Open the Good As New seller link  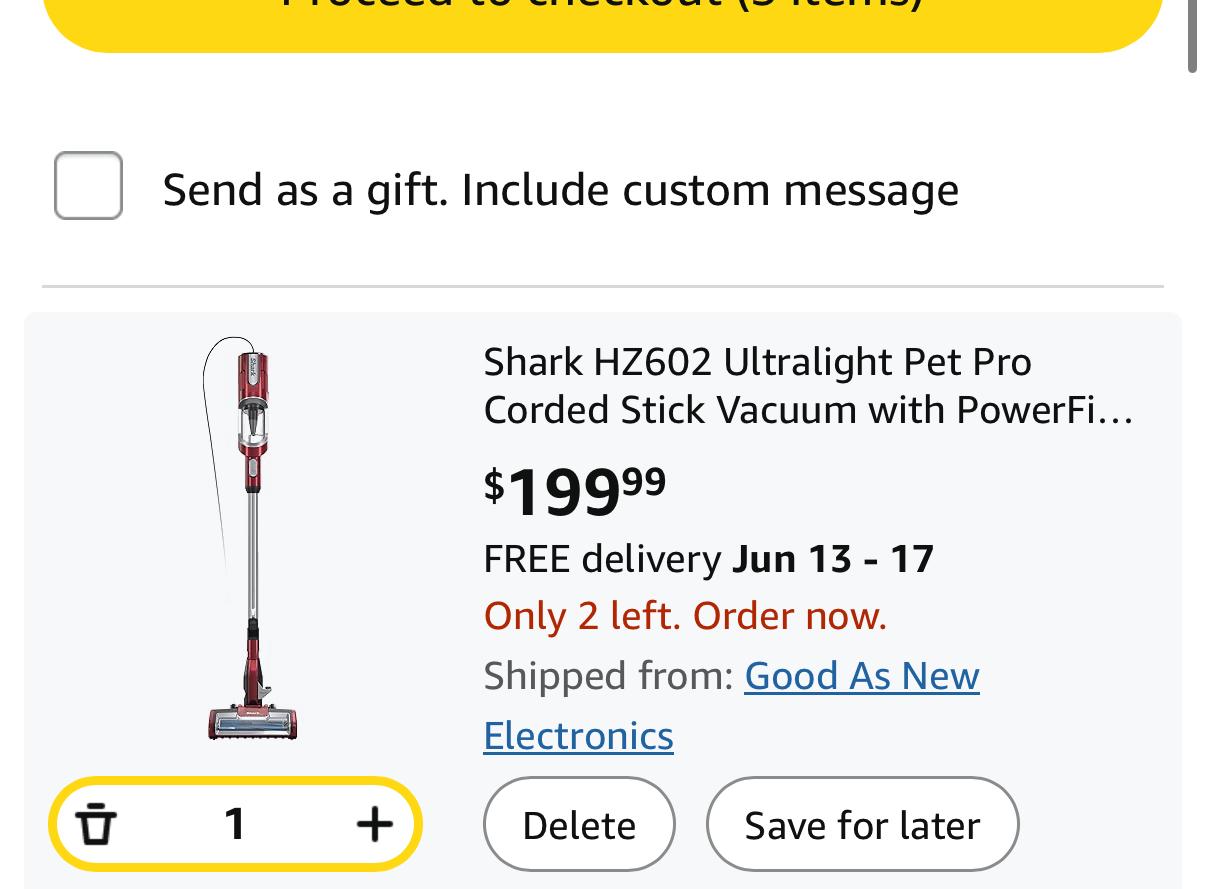coord(862,676)
